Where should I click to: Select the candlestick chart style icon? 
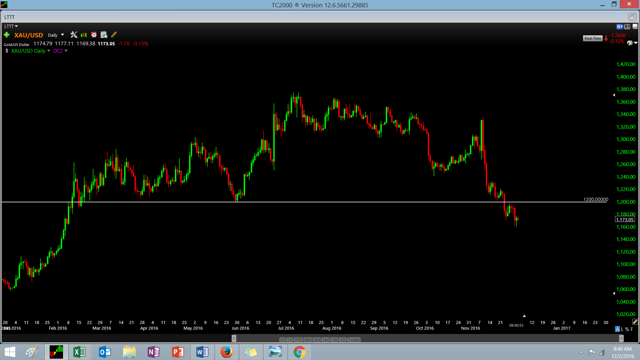click(x=84, y=35)
